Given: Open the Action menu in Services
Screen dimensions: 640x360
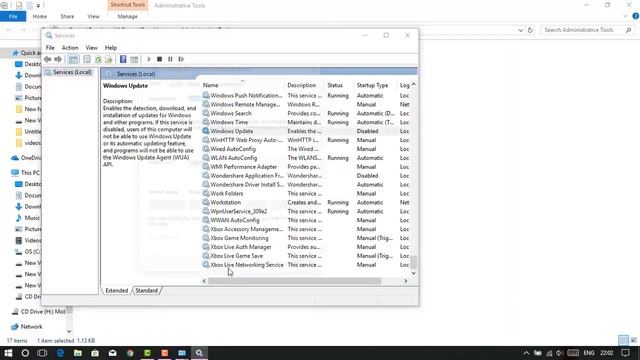Looking at the screenshot, I should pos(70,48).
